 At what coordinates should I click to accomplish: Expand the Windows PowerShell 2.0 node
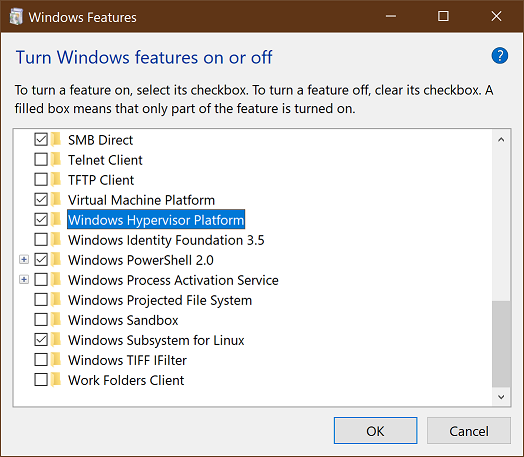tap(24, 260)
